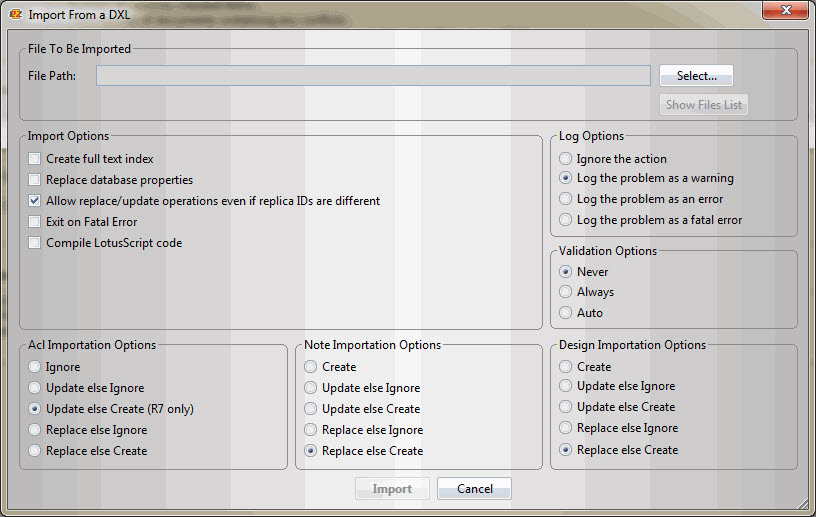The width and height of the screenshot is (816, 517).
Task: Set Validation Options to Always
Action: coord(567,292)
